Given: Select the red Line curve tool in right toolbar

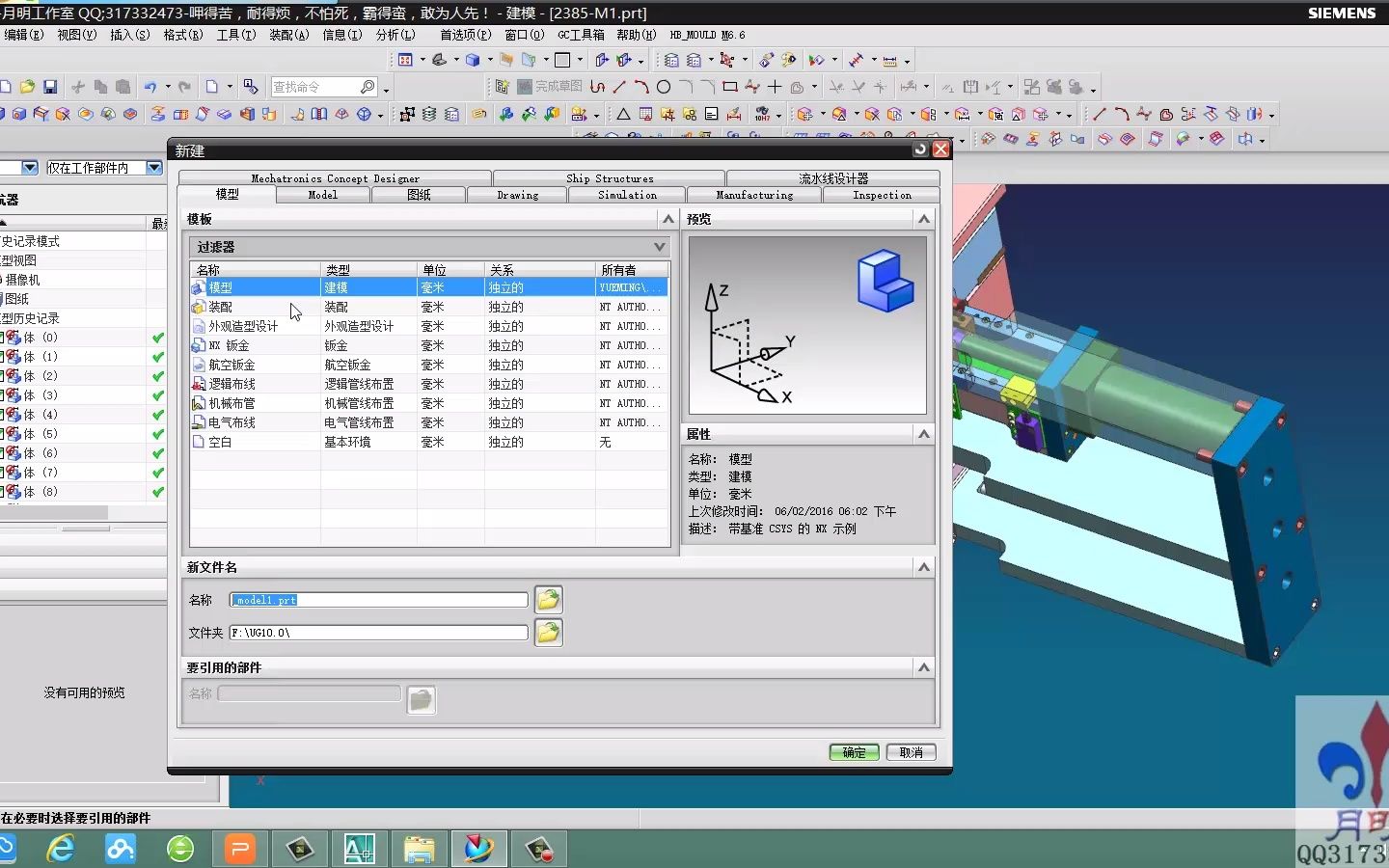Looking at the screenshot, I should pos(1100,114).
